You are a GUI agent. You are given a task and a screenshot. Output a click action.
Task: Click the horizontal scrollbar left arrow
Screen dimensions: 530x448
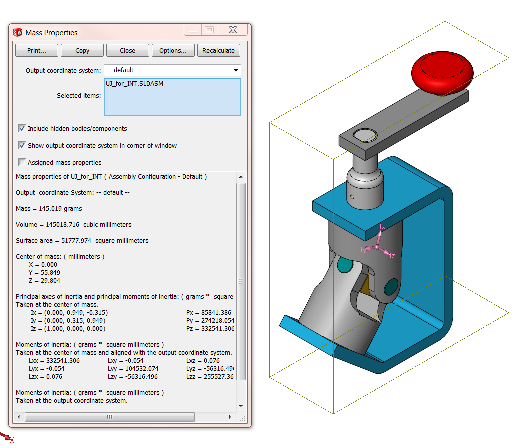click(x=19, y=417)
